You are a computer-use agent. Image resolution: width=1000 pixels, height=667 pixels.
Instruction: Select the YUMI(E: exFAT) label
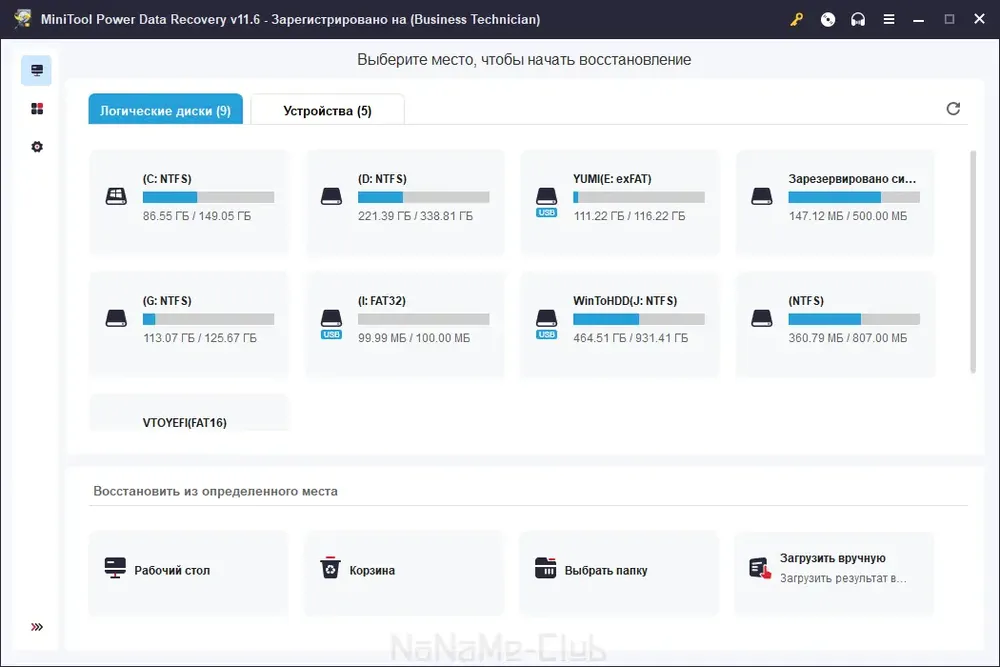(x=612, y=179)
